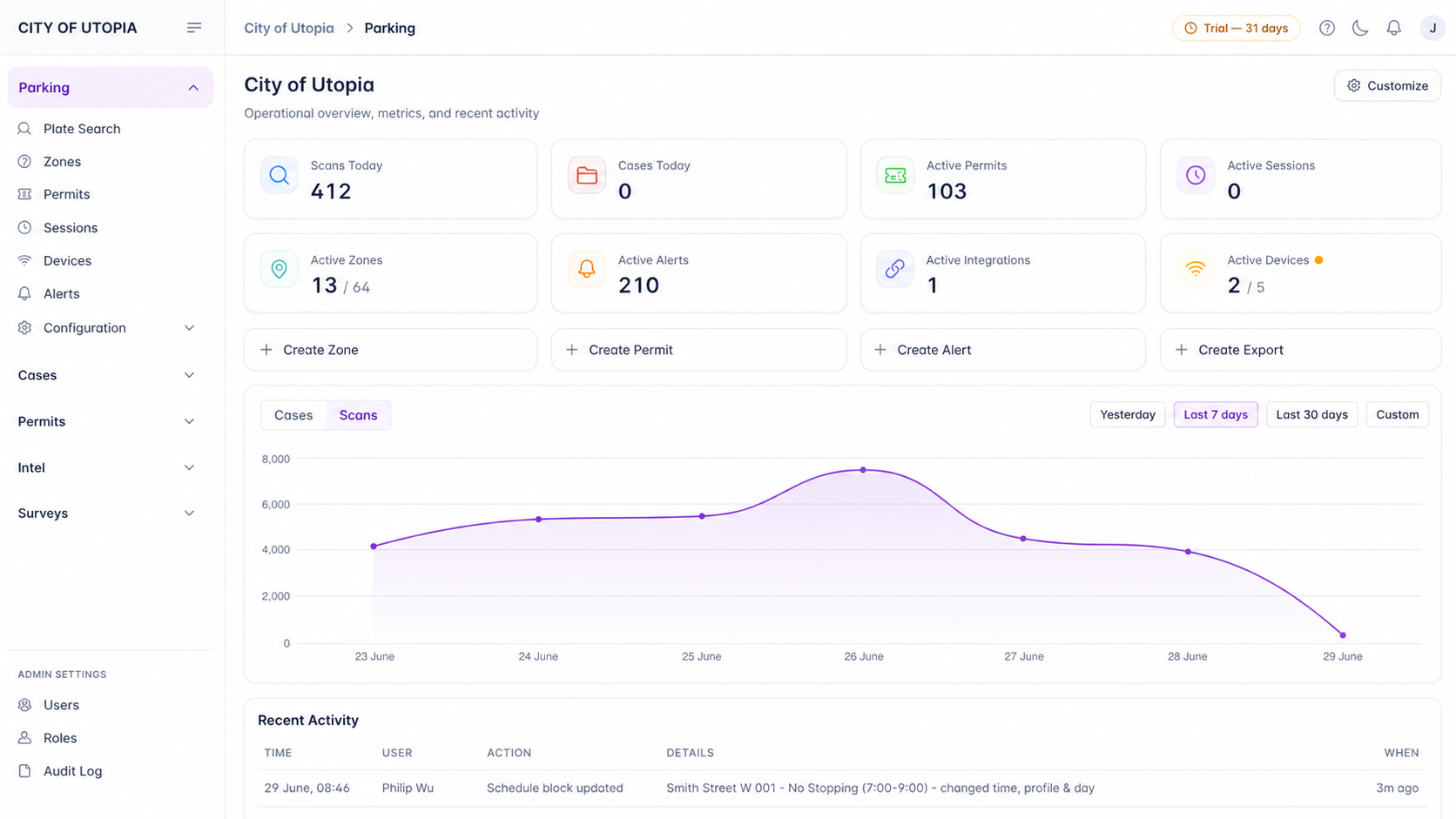Click the Active Alerts value 210
This screenshot has width=1456, height=819.
click(638, 285)
